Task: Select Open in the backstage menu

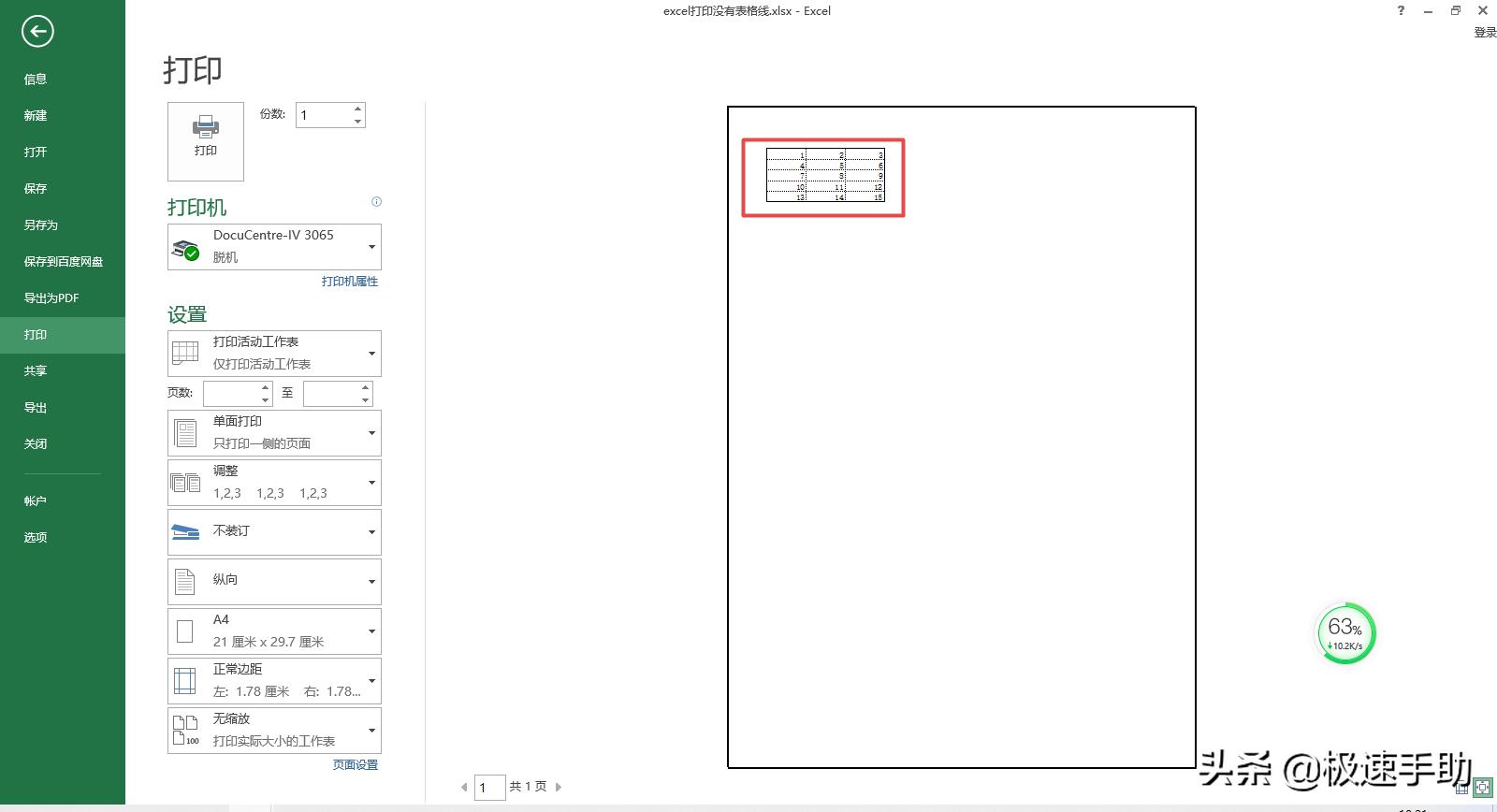Action: tap(63, 152)
